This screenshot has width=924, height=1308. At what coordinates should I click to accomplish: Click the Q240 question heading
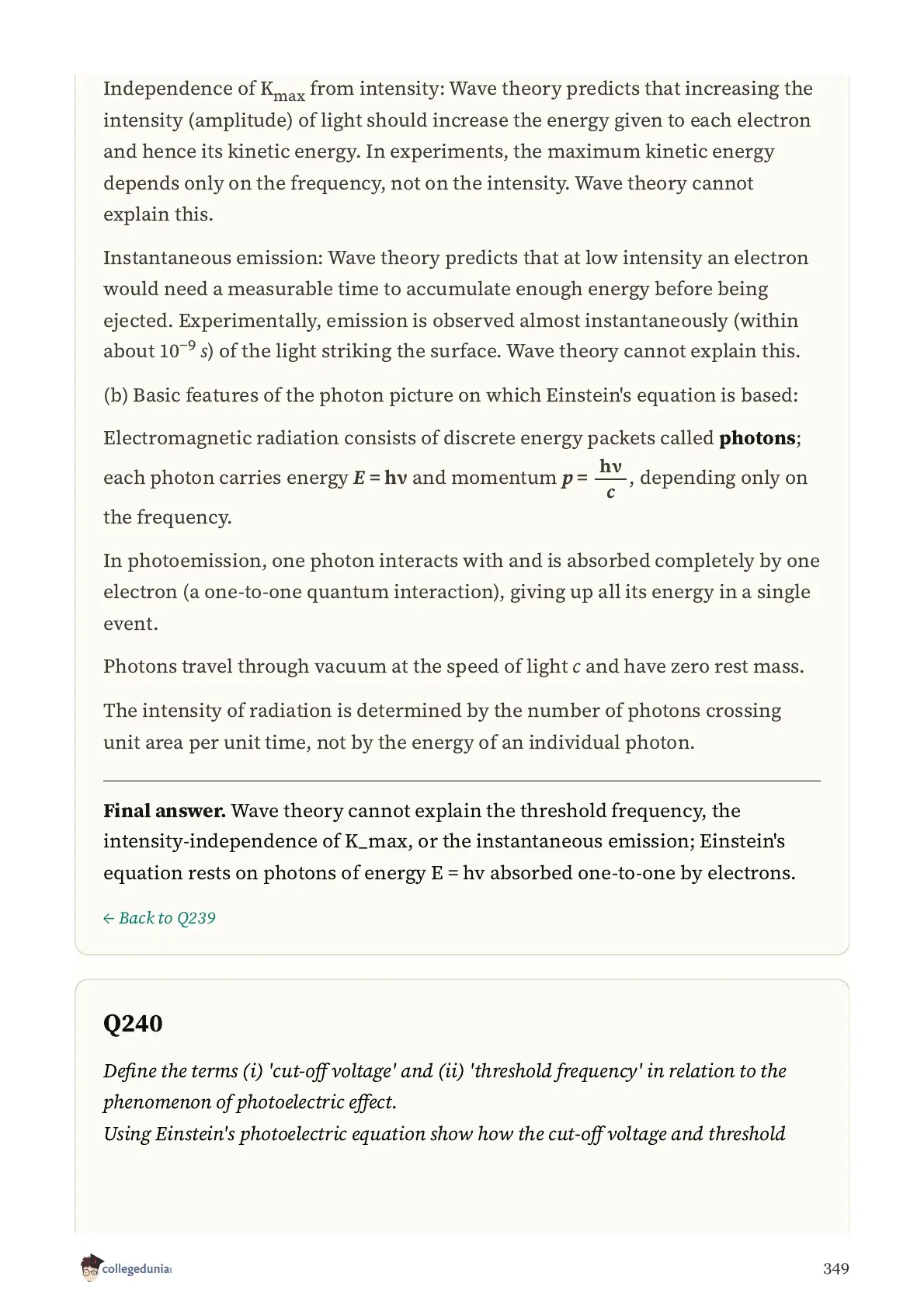click(x=133, y=1024)
